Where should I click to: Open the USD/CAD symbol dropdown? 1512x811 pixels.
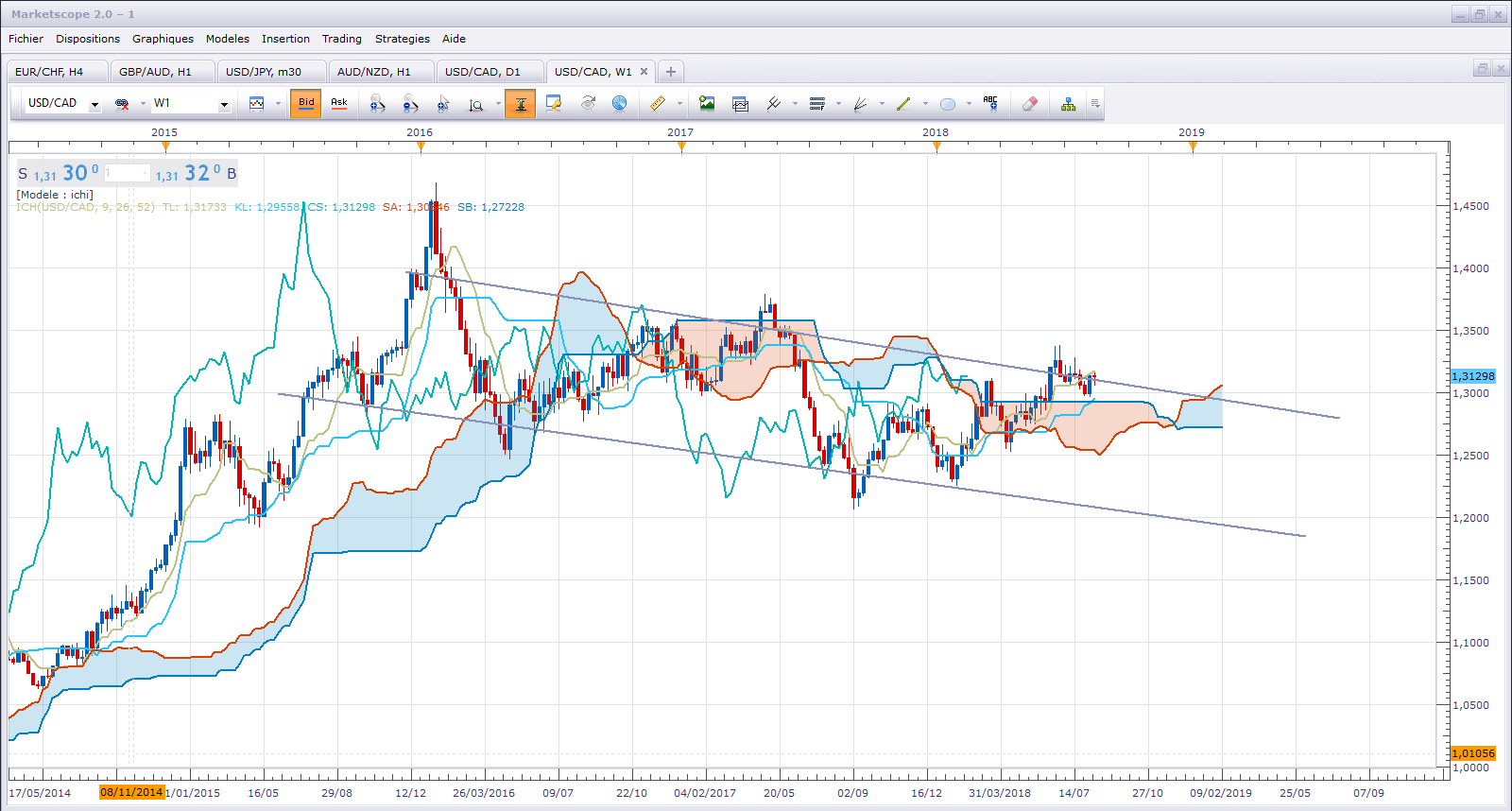click(x=94, y=105)
